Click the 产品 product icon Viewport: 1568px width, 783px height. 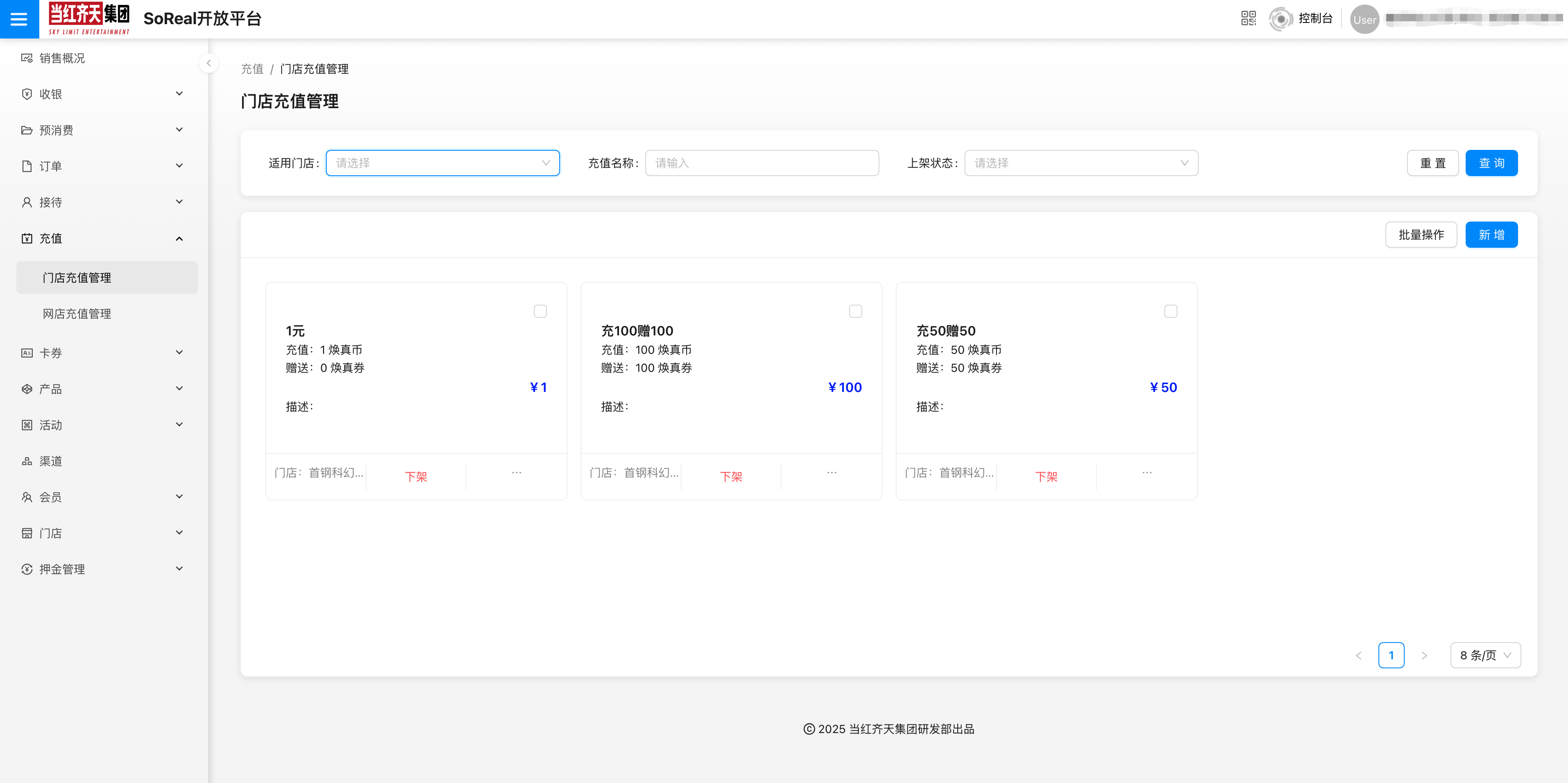coord(27,389)
